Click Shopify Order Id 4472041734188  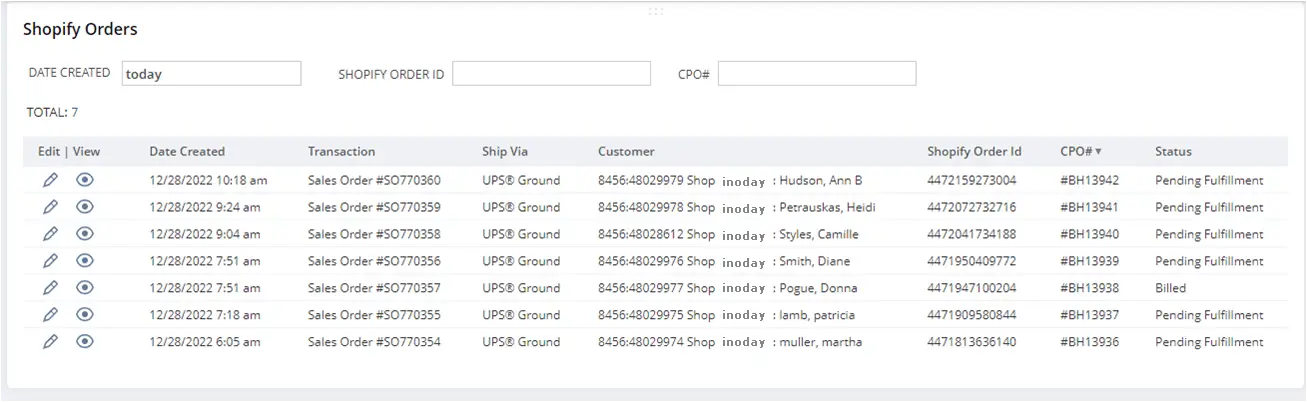[972, 235]
